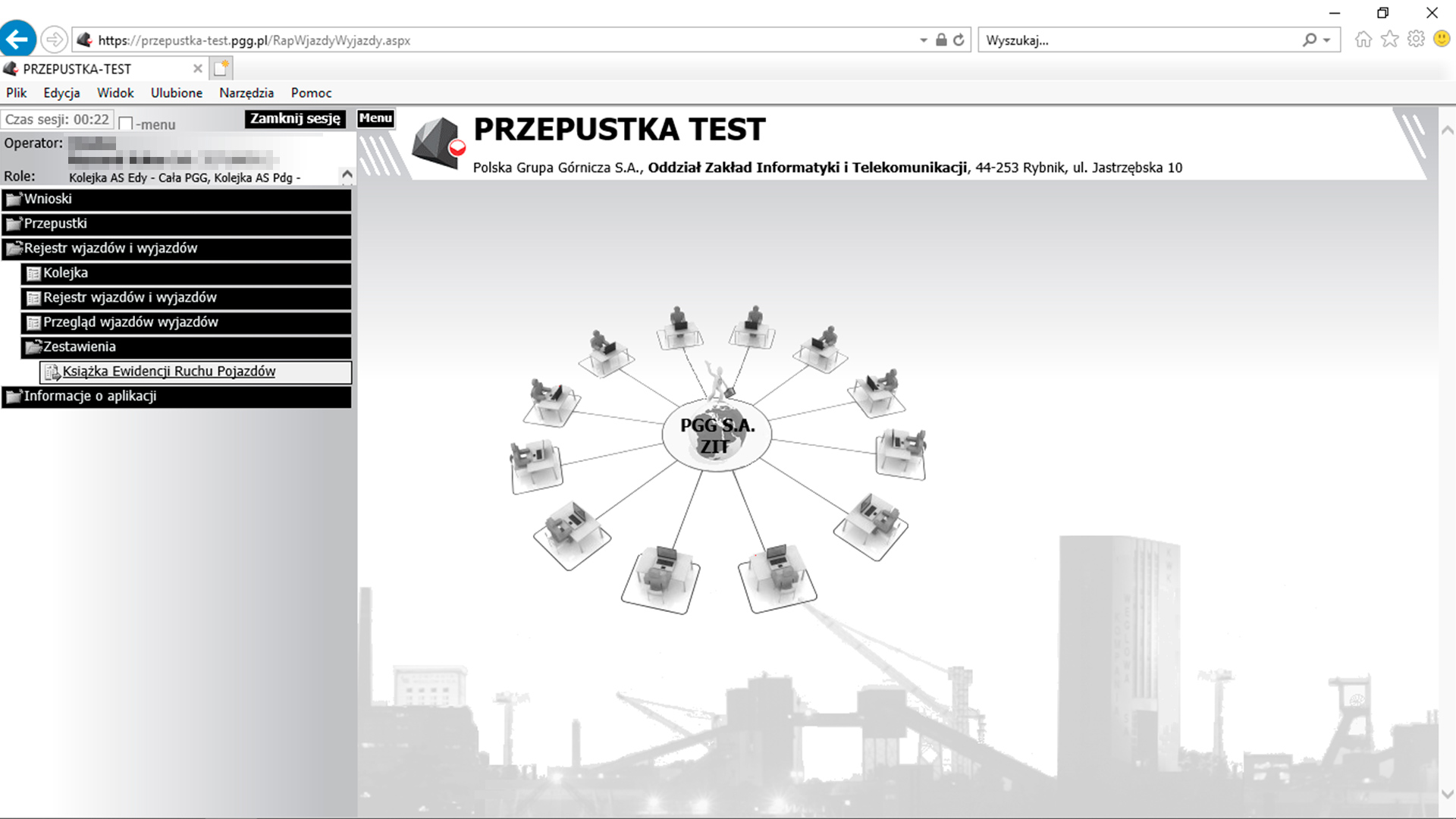The width and height of the screenshot is (1456, 819).
Task: Click the PRZEPUSTKA TEST heading
Action: point(620,130)
